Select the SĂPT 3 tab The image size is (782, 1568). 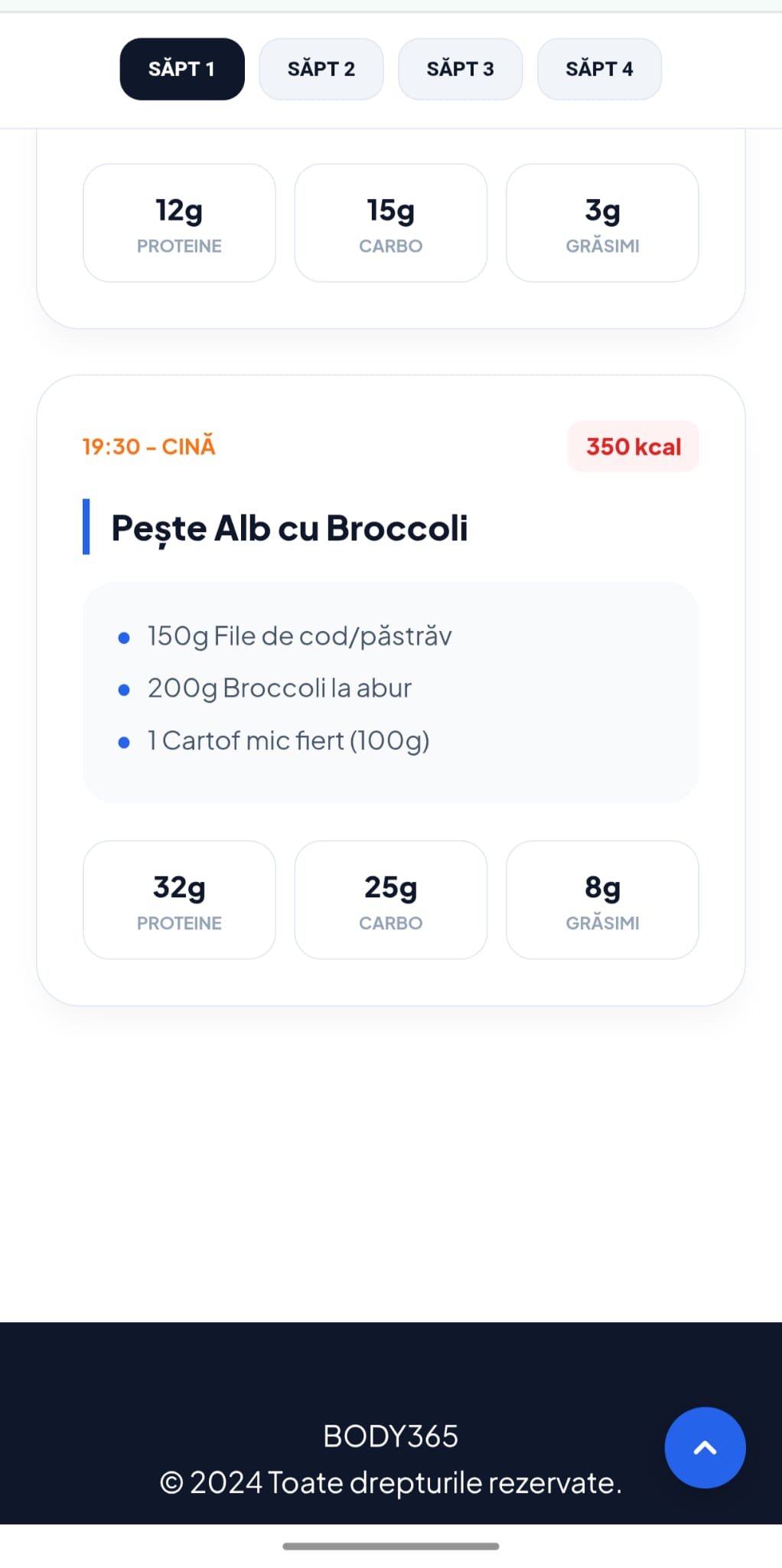pyautogui.click(x=460, y=69)
